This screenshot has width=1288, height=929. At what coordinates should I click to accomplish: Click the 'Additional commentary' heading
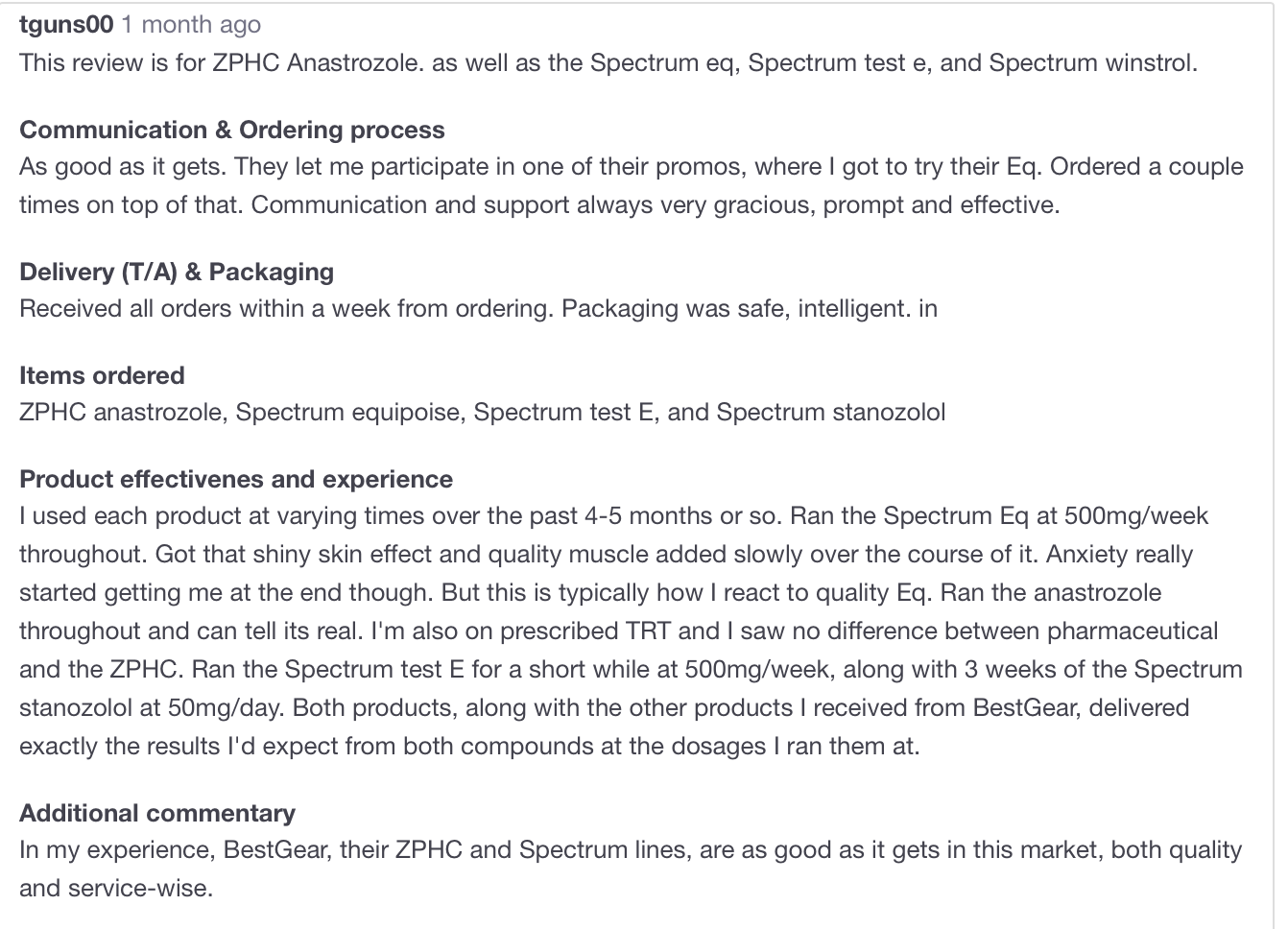coord(157,813)
